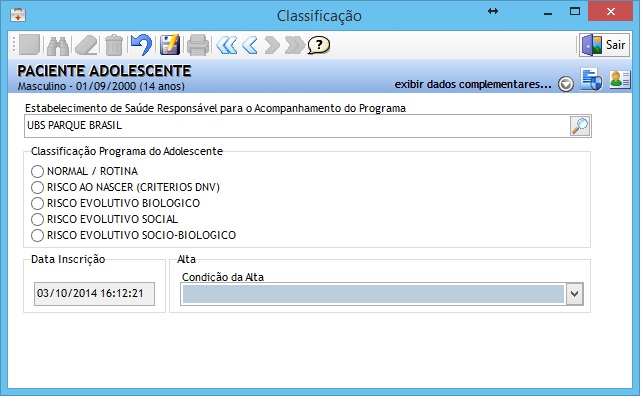Screen dimensions: 643x396
Task: Go to previous record left arrow
Action: coord(250,45)
